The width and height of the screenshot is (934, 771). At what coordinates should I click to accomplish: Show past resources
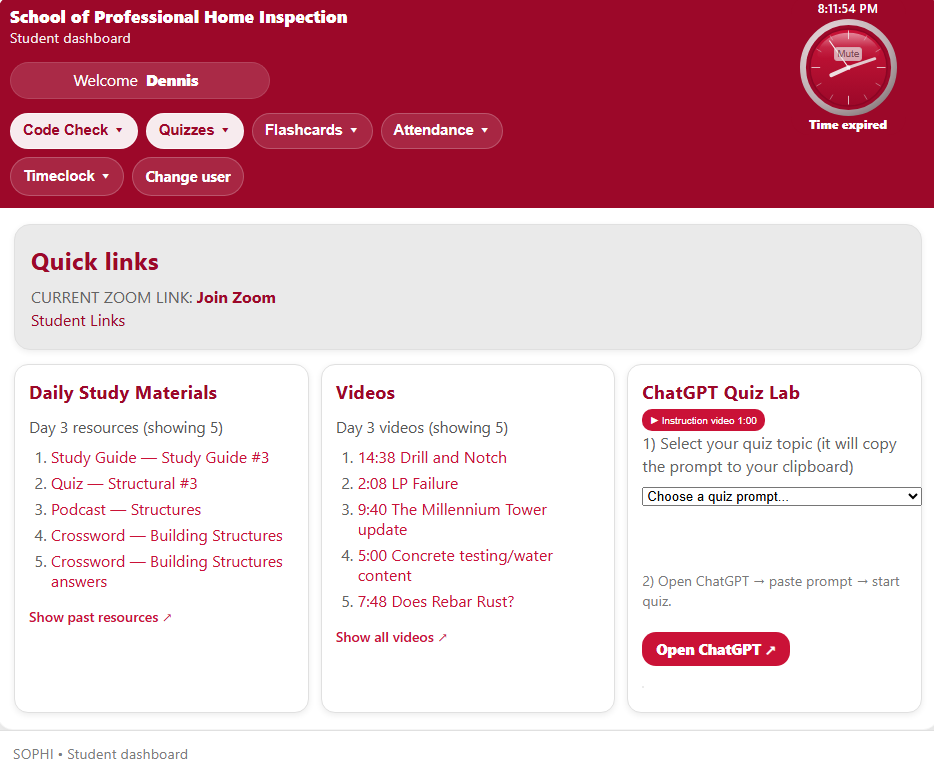[100, 618]
